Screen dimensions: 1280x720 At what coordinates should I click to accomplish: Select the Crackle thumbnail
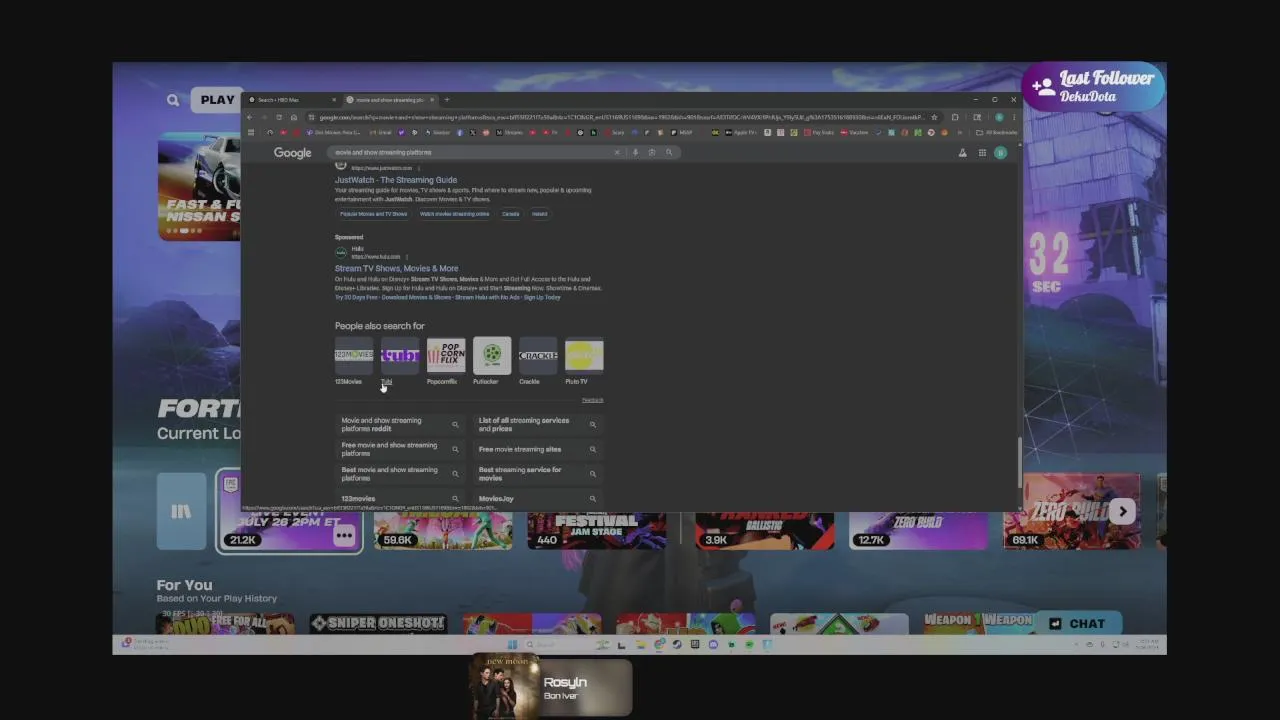pyautogui.click(x=537, y=356)
